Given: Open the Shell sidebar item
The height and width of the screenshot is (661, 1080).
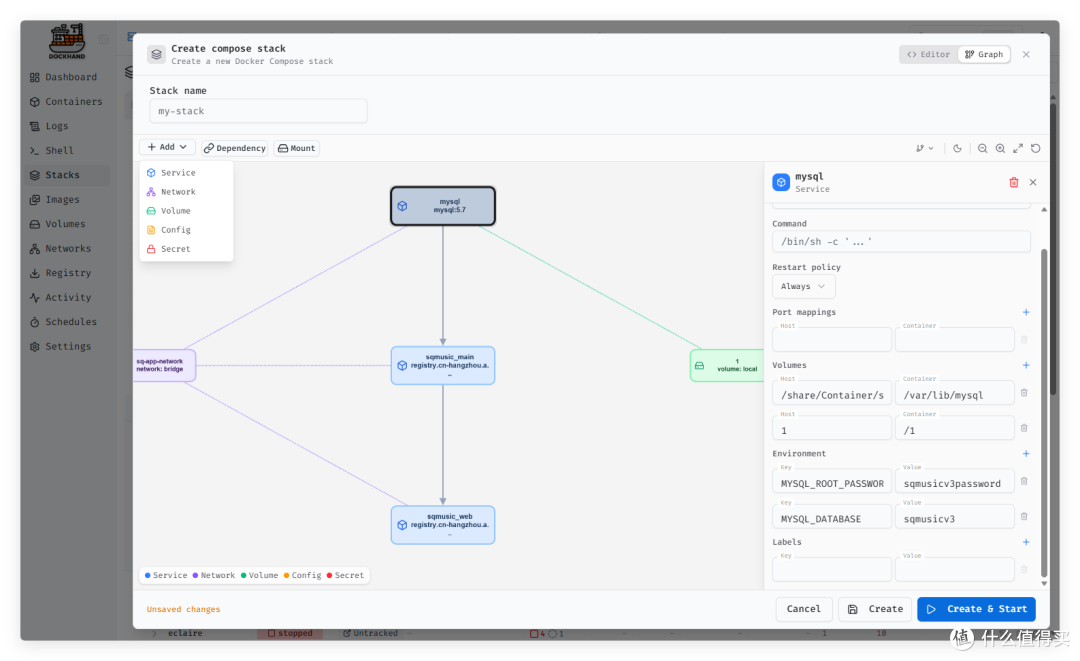Looking at the screenshot, I should 52,150.
